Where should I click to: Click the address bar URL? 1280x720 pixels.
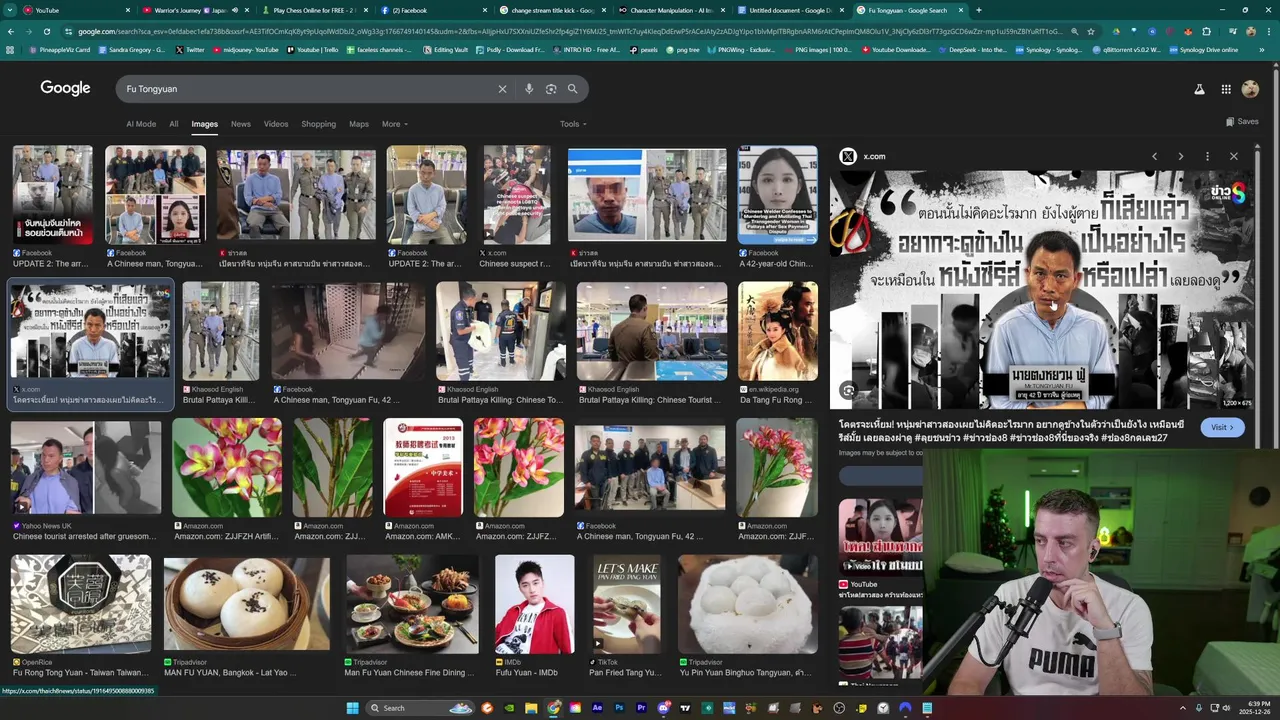click(x=570, y=31)
